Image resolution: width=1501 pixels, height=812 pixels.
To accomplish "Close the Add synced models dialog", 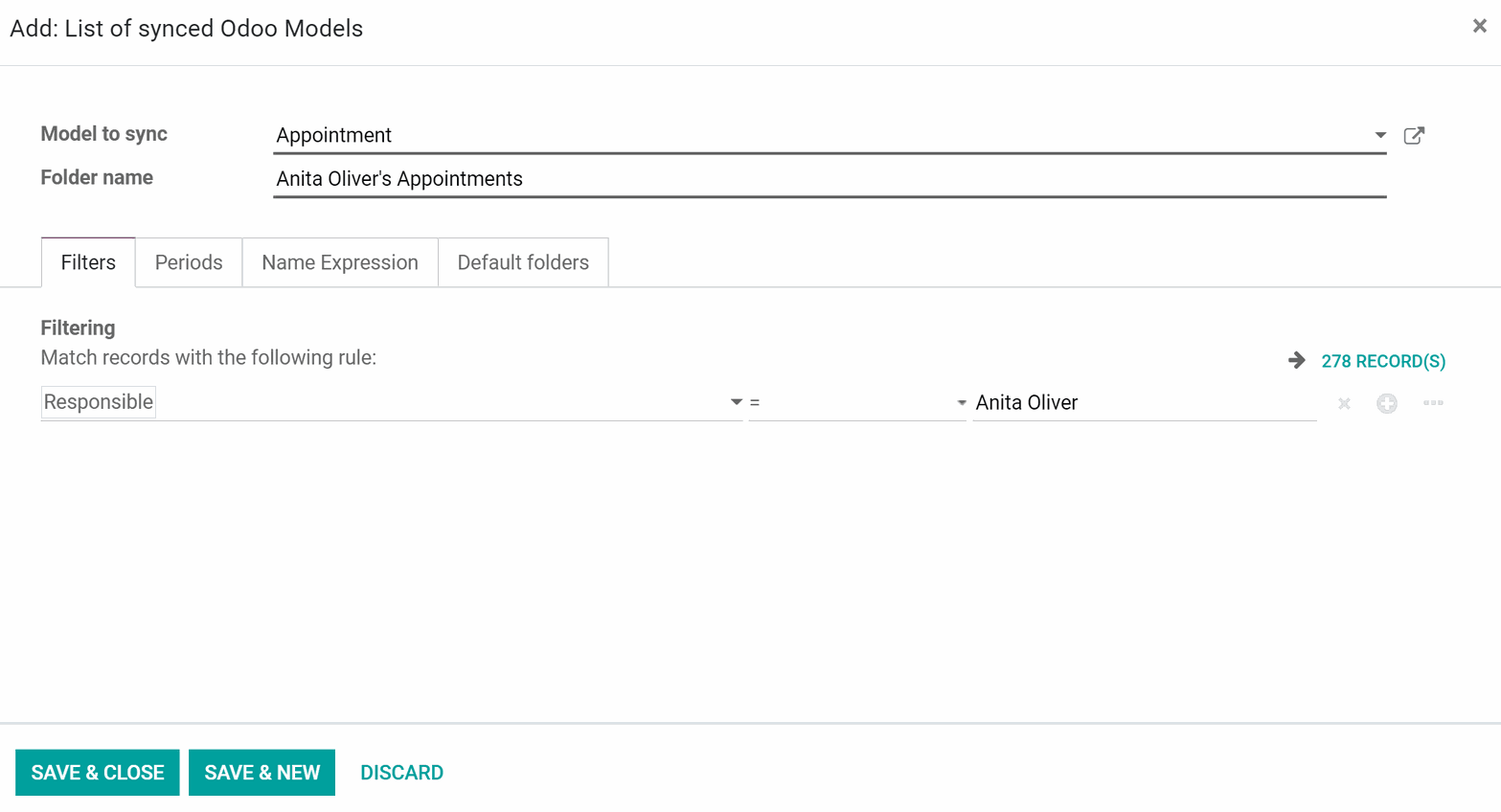I will [x=1479, y=26].
